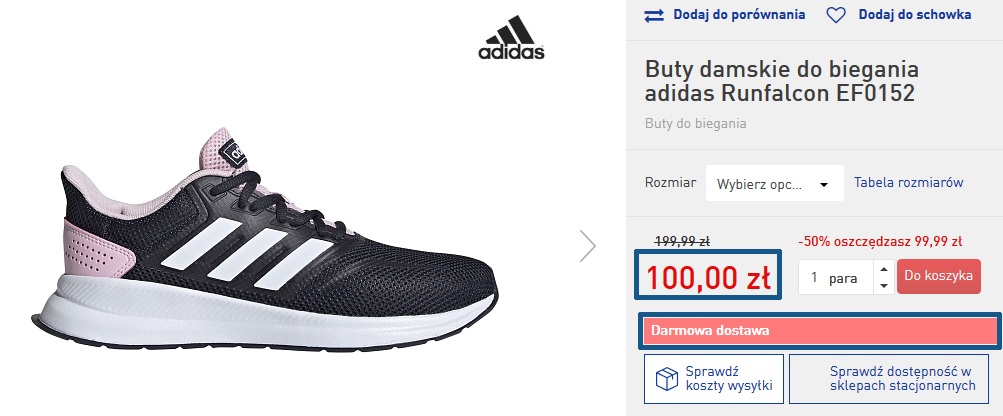Click the adidas brand logo

point(511,38)
